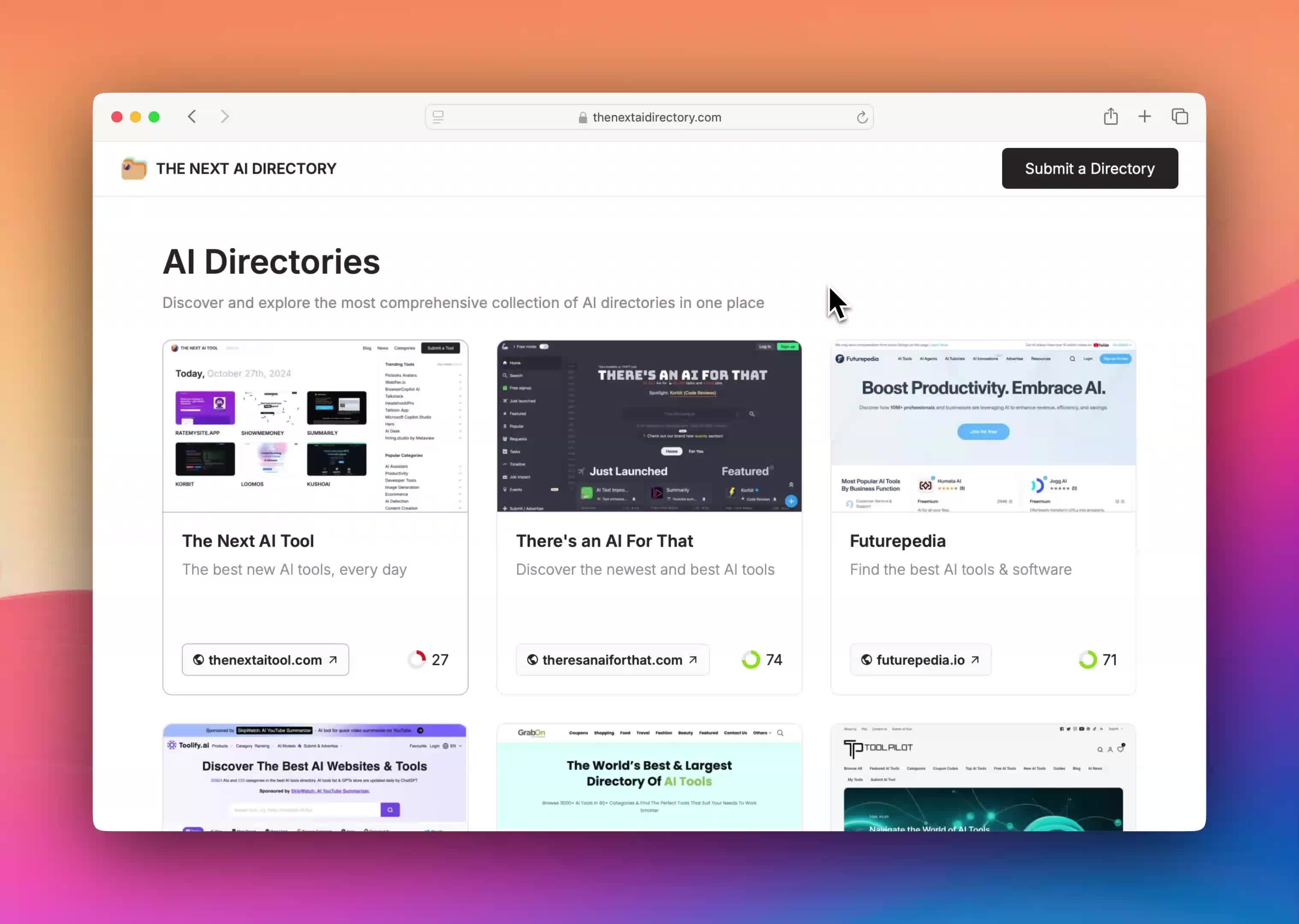Click the Submit a Directory button
Screen dimensions: 1299x924
pos(1090,169)
